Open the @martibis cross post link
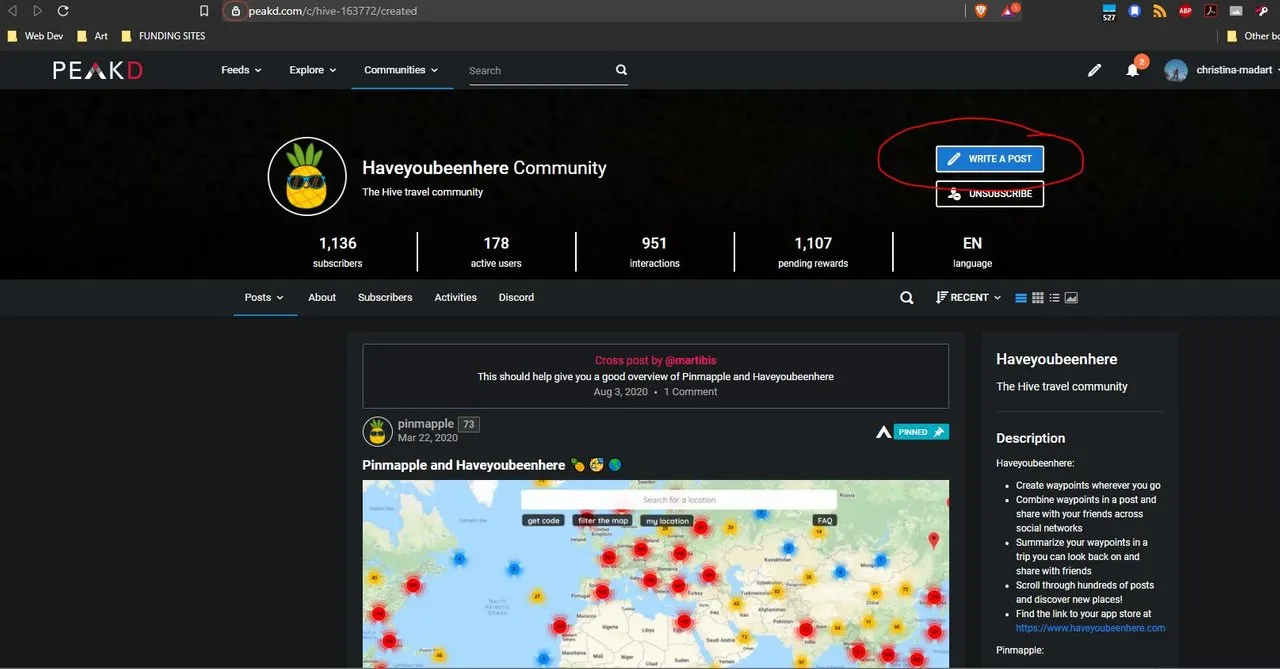1280x669 pixels. (690, 360)
